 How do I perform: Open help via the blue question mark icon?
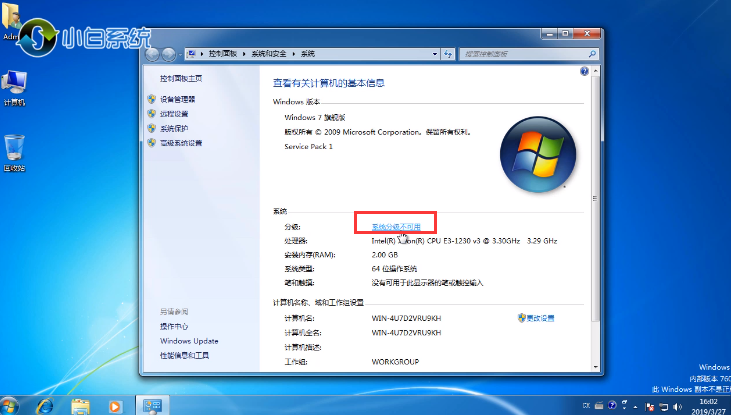click(584, 71)
